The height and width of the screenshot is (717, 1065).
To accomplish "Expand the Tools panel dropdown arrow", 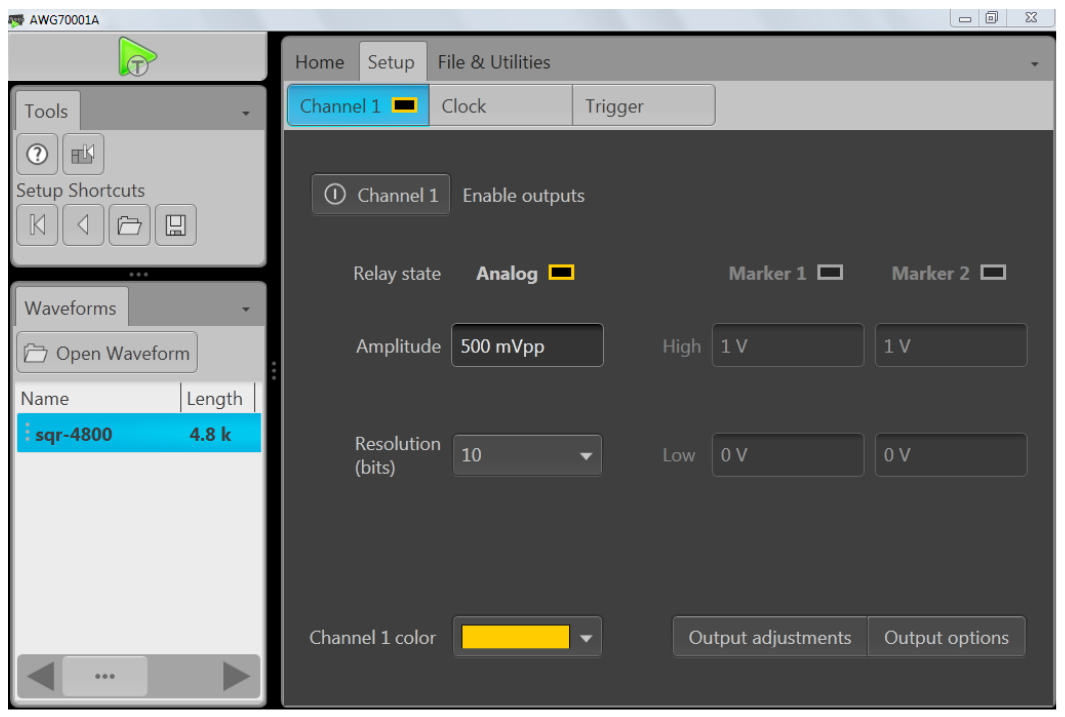I will click(248, 111).
